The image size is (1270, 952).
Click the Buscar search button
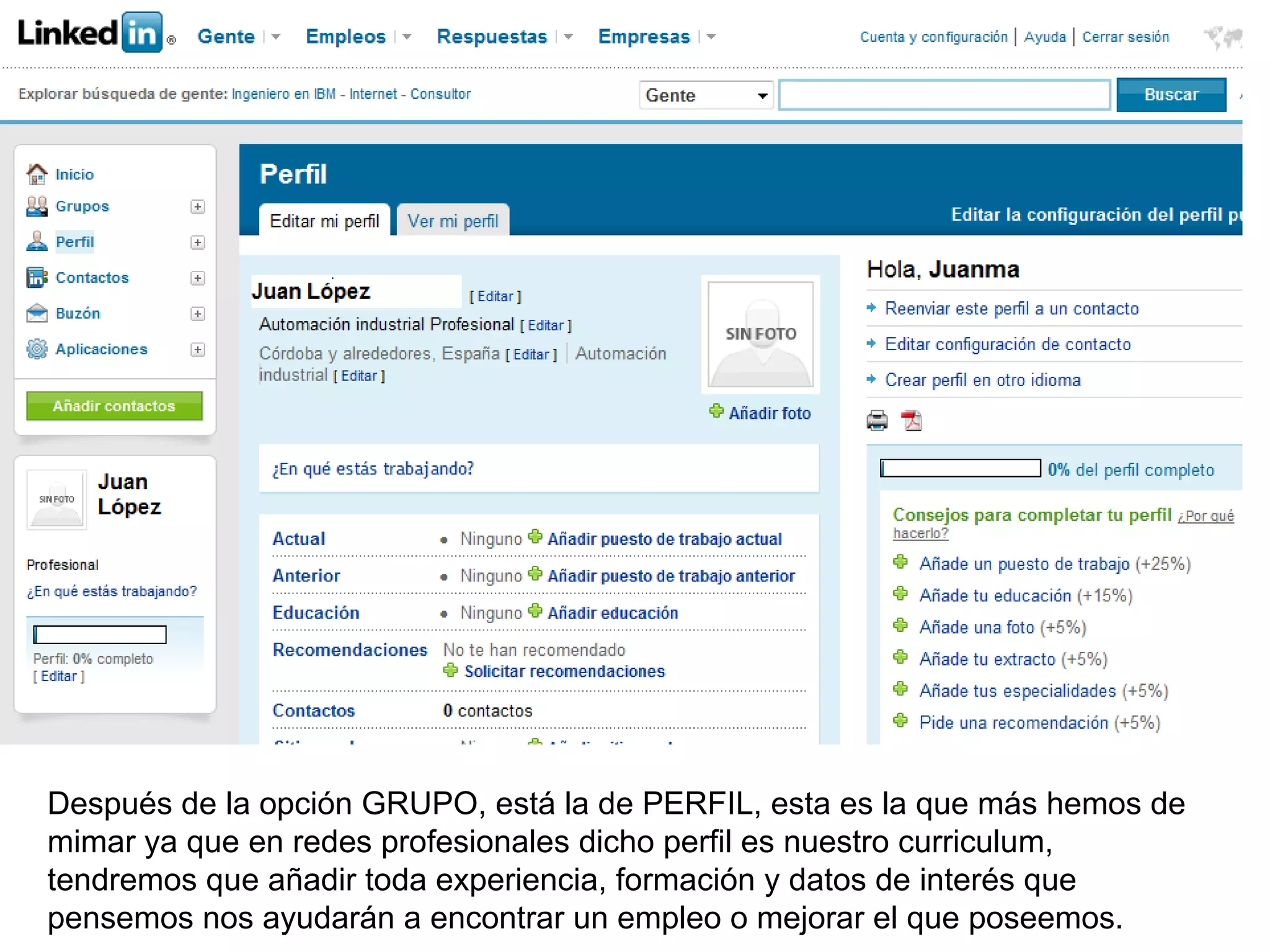[x=1171, y=95]
